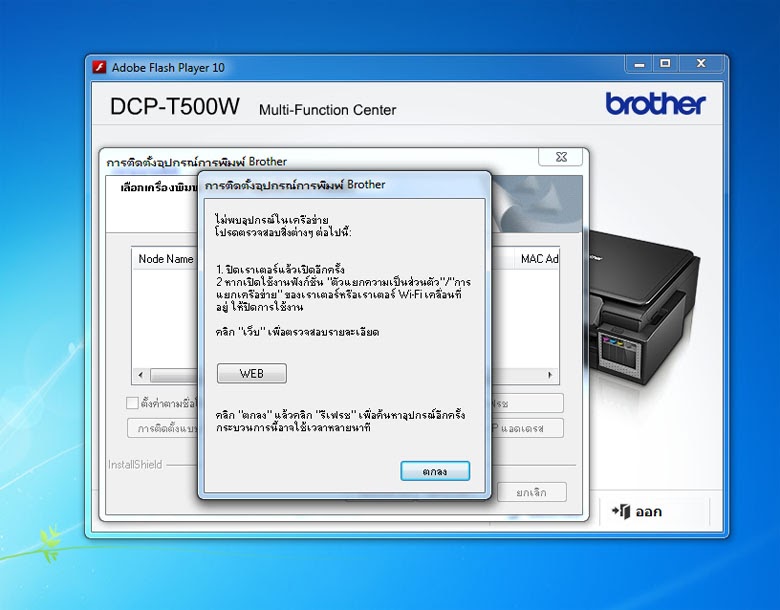Click the รีเฟรช refresh button behind the dialog

(x=527, y=403)
